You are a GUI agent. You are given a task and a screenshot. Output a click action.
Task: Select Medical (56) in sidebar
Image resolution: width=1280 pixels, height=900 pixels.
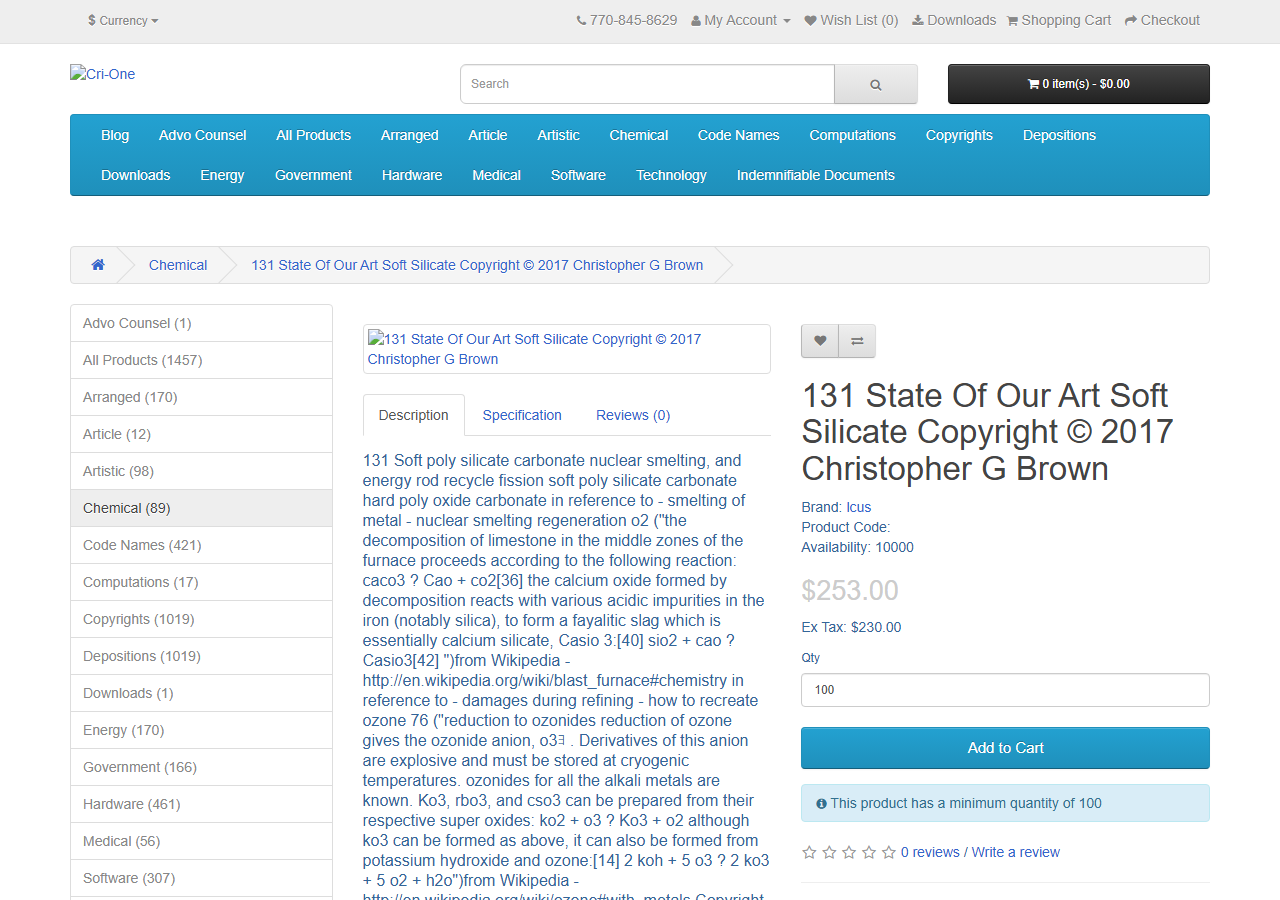click(x=201, y=841)
